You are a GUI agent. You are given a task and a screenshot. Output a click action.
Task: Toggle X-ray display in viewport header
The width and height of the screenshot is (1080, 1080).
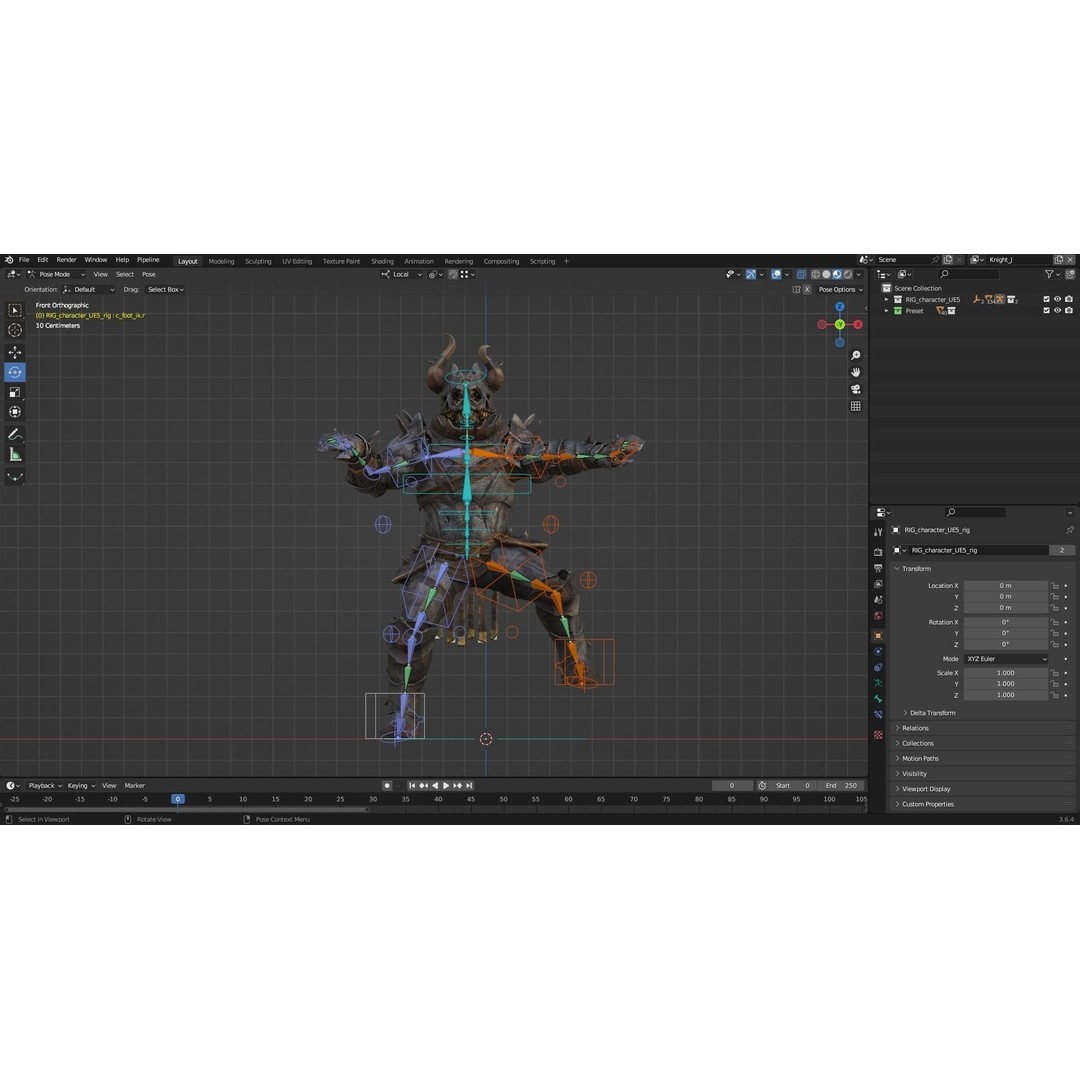801,274
